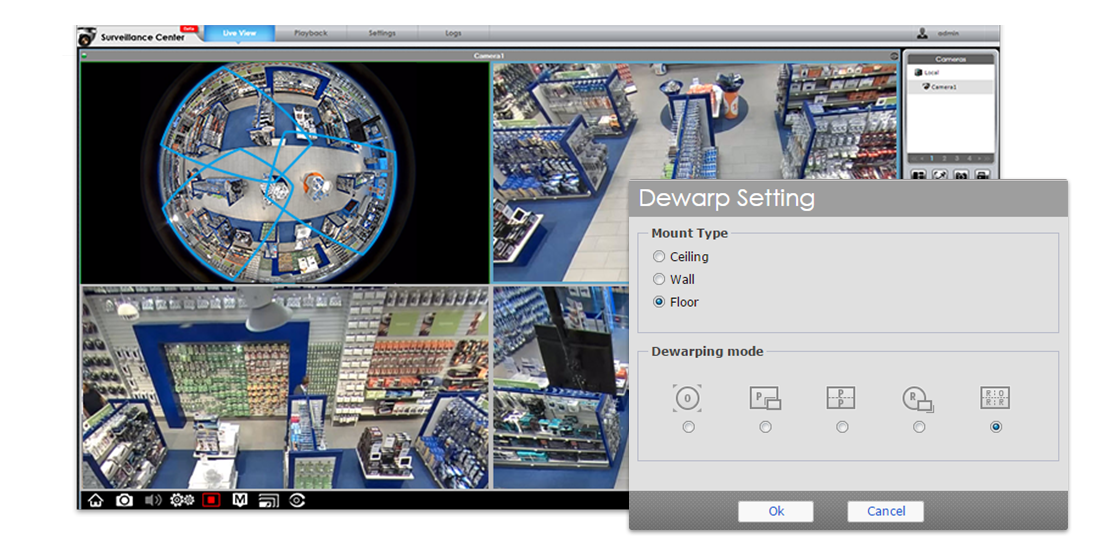This screenshot has width=1113, height=560.
Task: Click the fisheye original view pane
Action: (285, 172)
